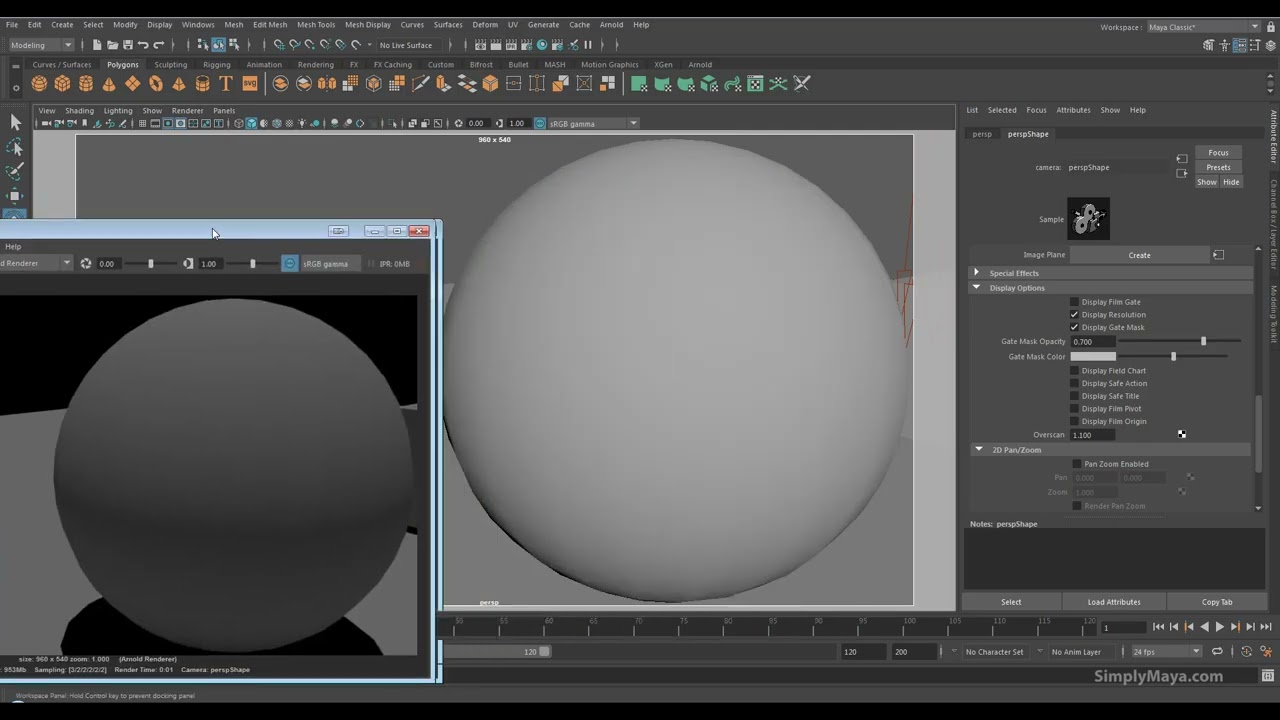Create a polygon cube from the shelf
Viewport: 1280px width, 720px height.
click(62, 84)
